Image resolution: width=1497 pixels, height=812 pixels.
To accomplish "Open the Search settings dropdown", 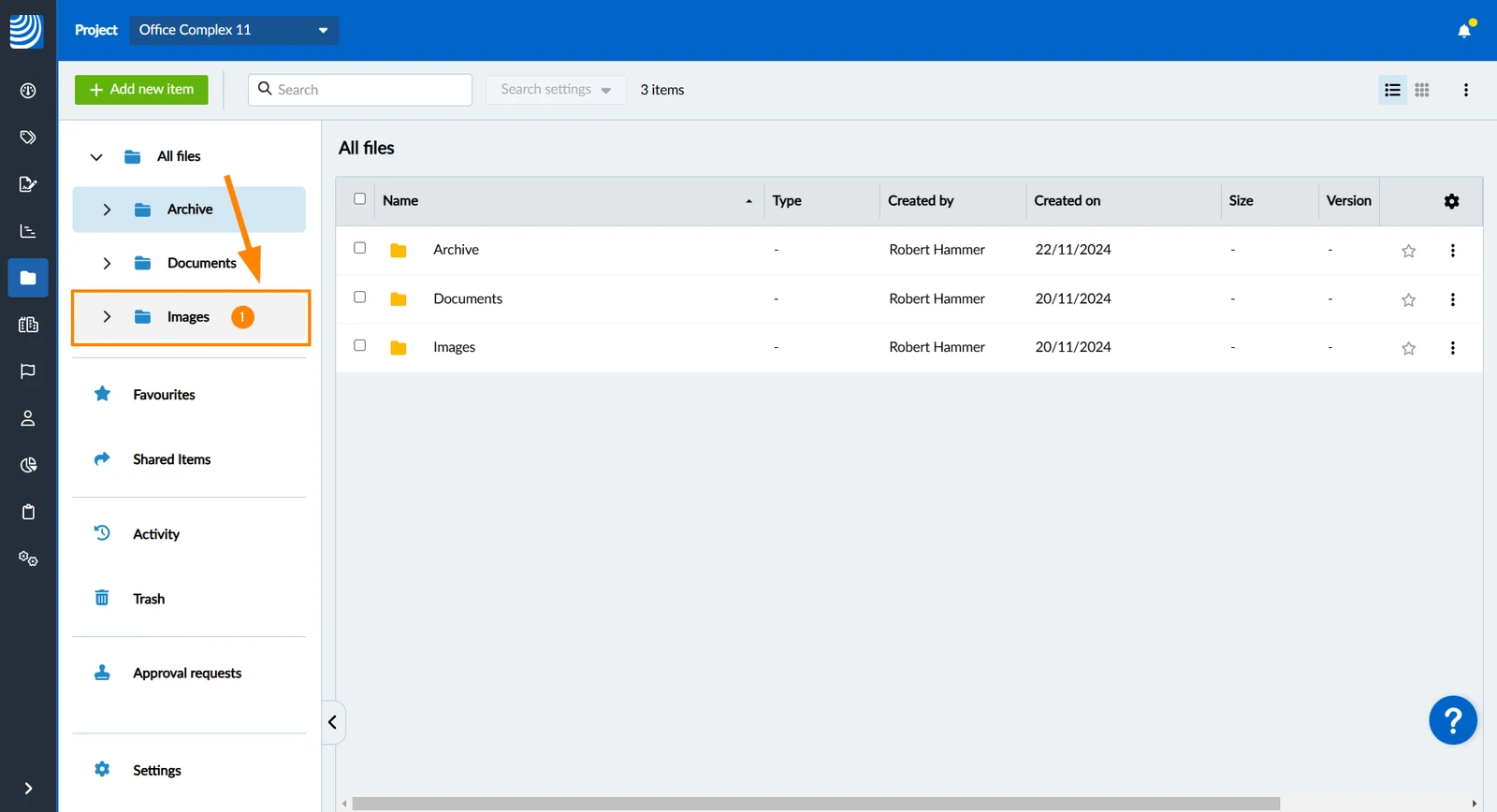I will click(556, 90).
